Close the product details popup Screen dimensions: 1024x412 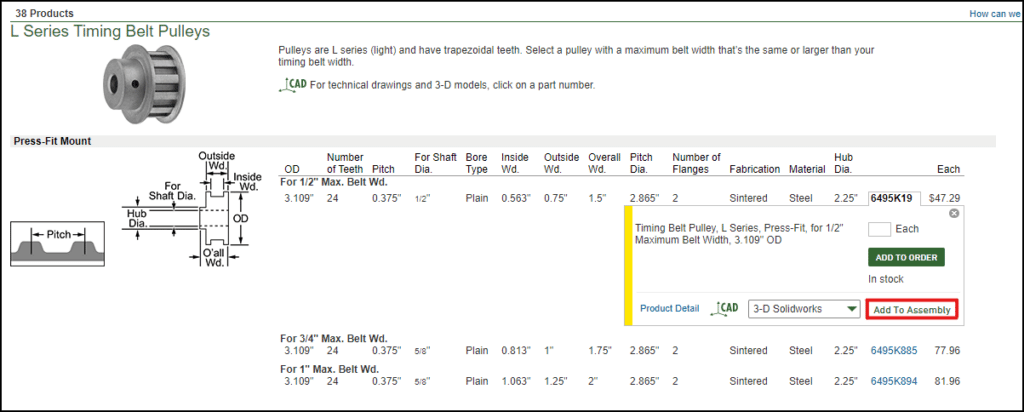(x=953, y=213)
